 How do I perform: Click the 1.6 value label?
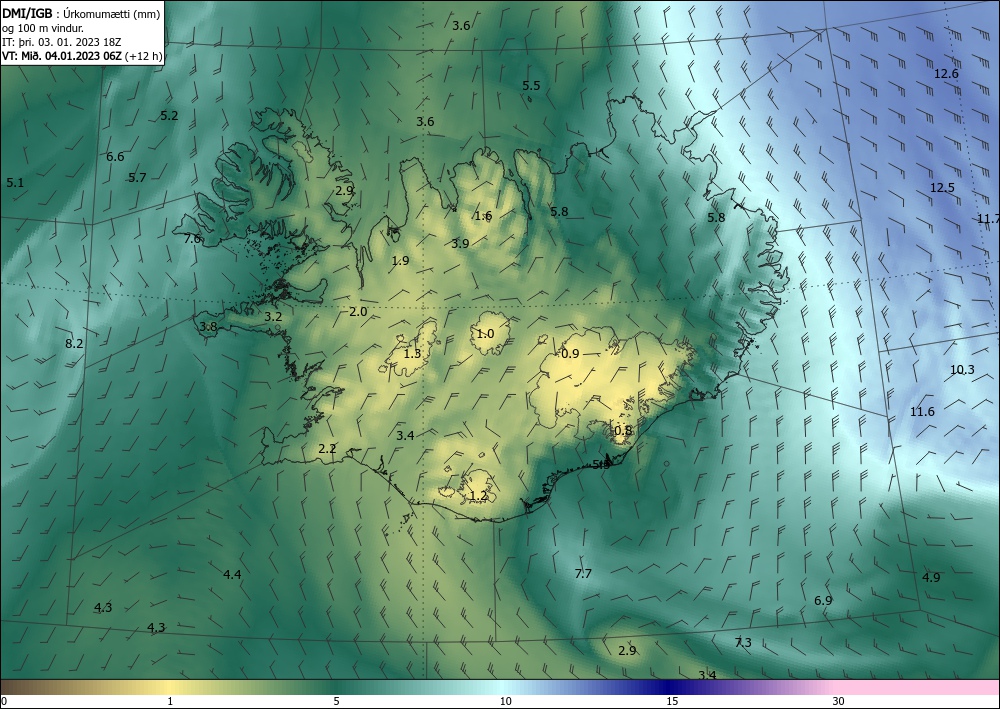[x=483, y=216]
